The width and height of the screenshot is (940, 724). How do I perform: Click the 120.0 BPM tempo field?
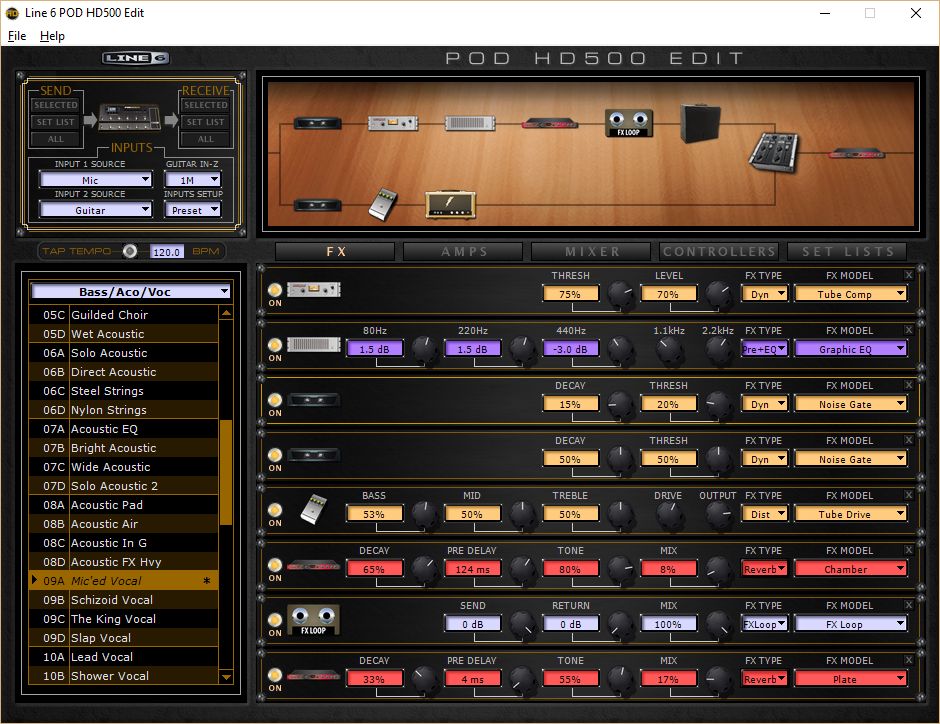(x=167, y=252)
